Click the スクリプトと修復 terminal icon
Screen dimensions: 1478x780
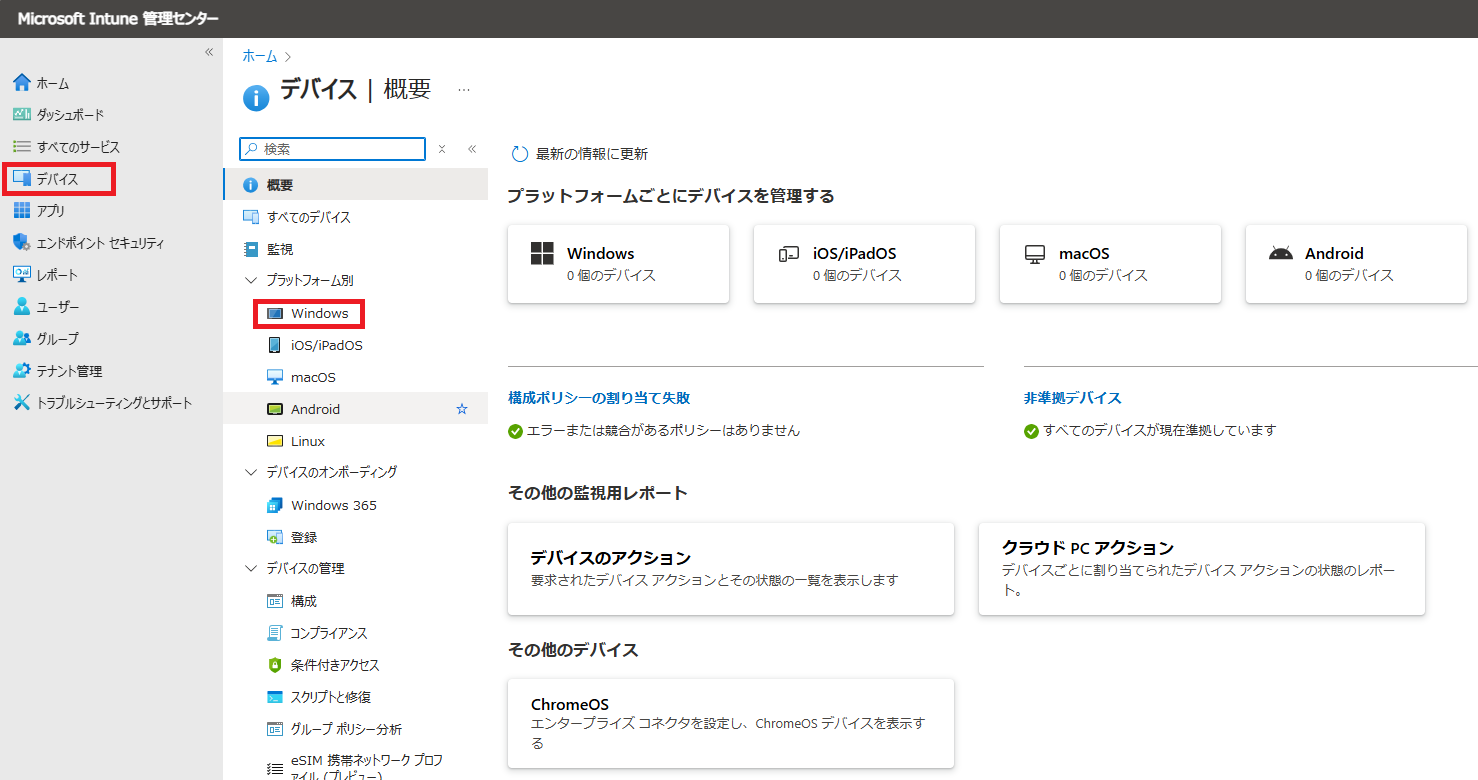pyautogui.click(x=275, y=697)
